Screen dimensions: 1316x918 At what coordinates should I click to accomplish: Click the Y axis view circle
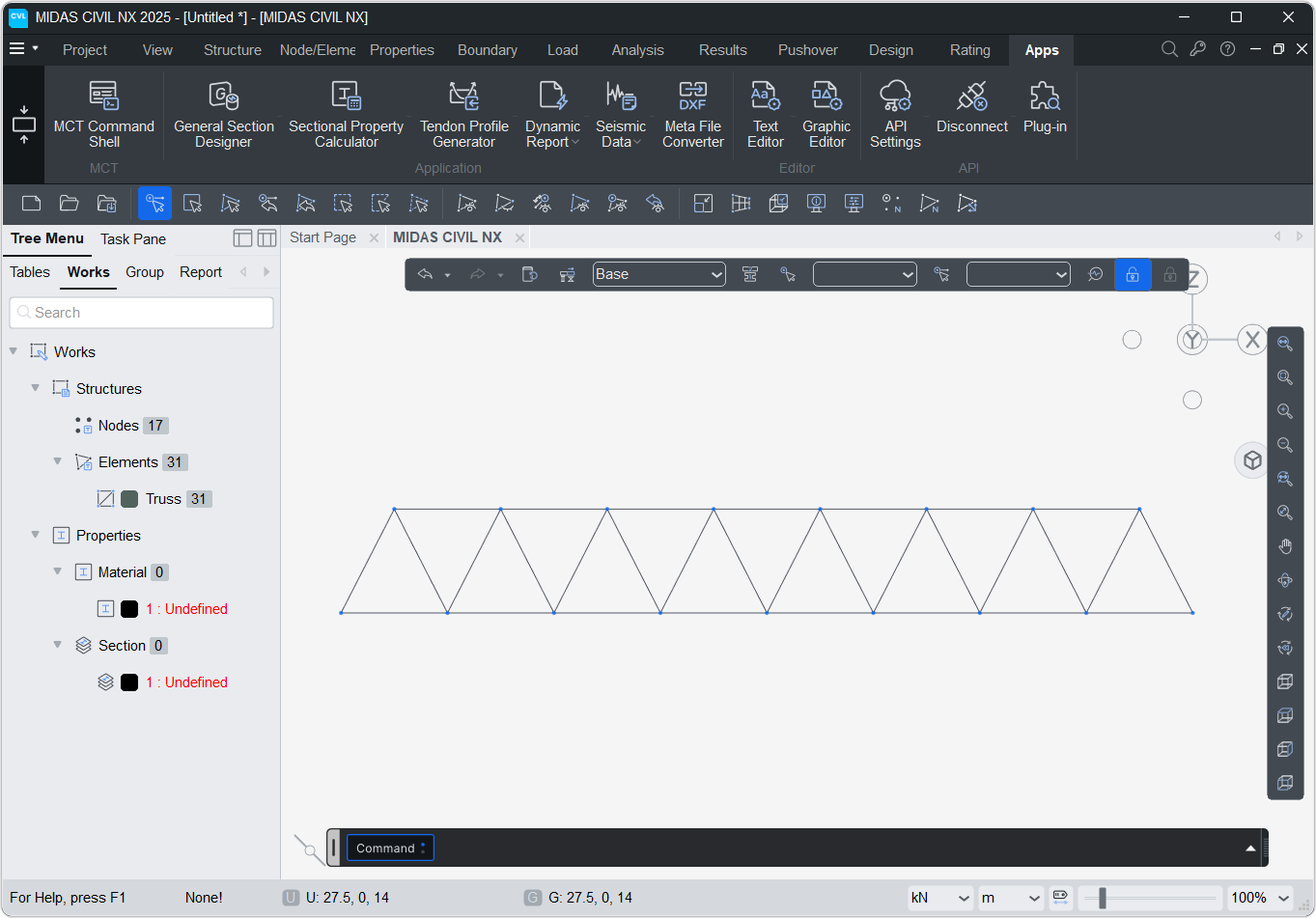(1192, 340)
